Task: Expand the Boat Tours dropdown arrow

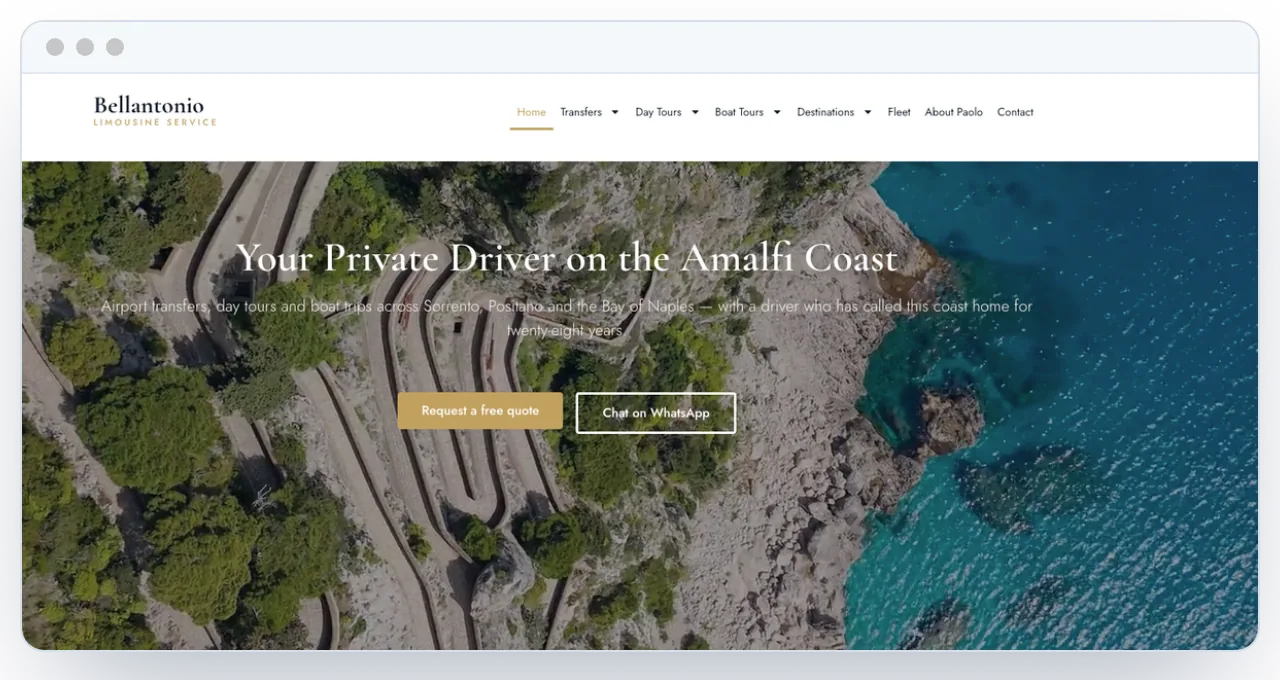Action: 777,112
